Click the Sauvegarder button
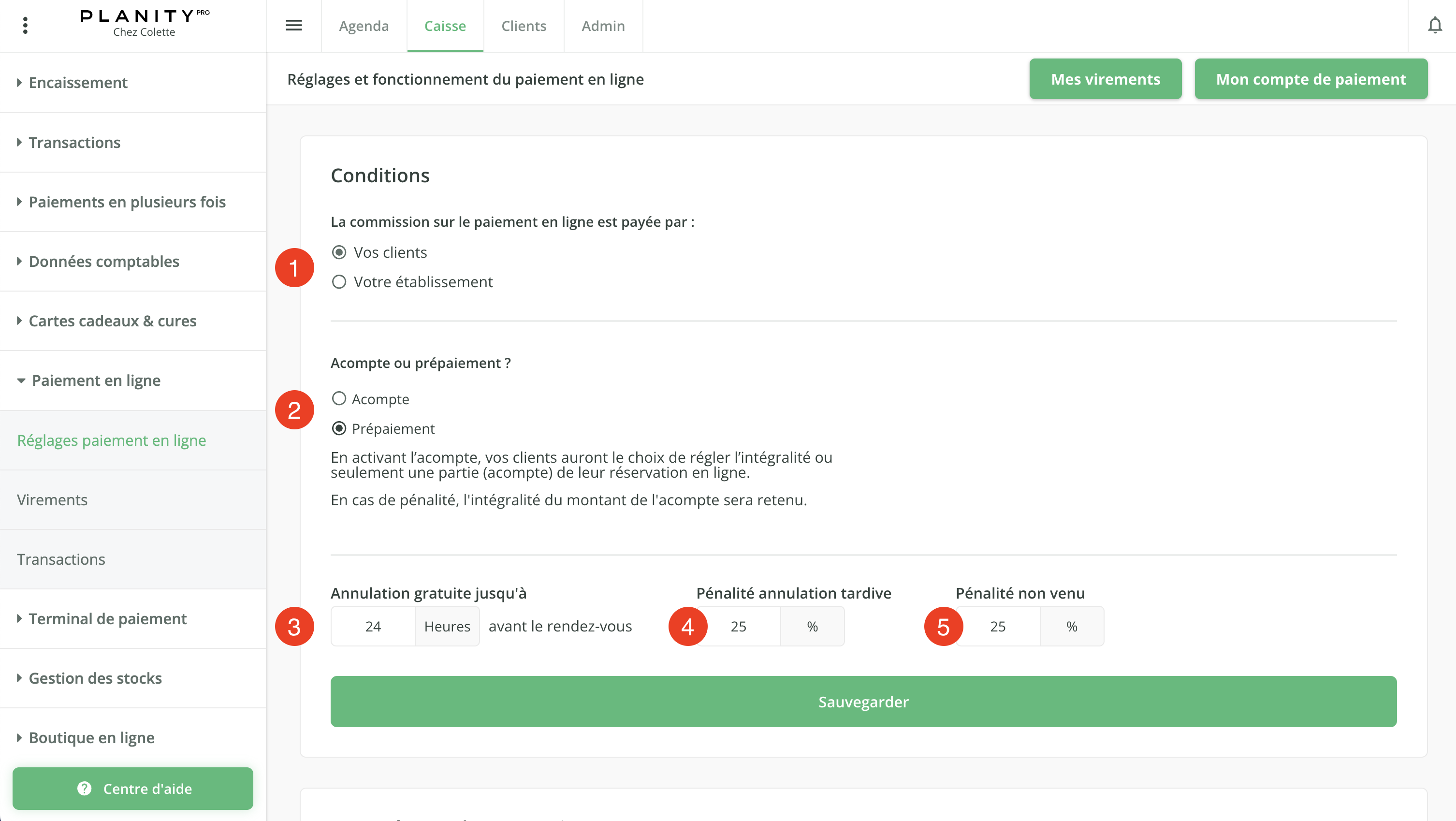1456x821 pixels. coord(863,702)
